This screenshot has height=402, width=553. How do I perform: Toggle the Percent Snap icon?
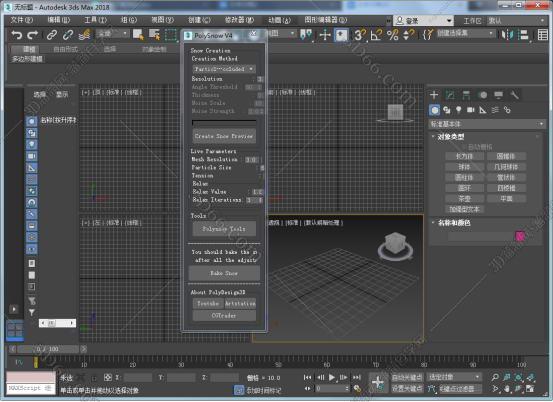coord(393,35)
